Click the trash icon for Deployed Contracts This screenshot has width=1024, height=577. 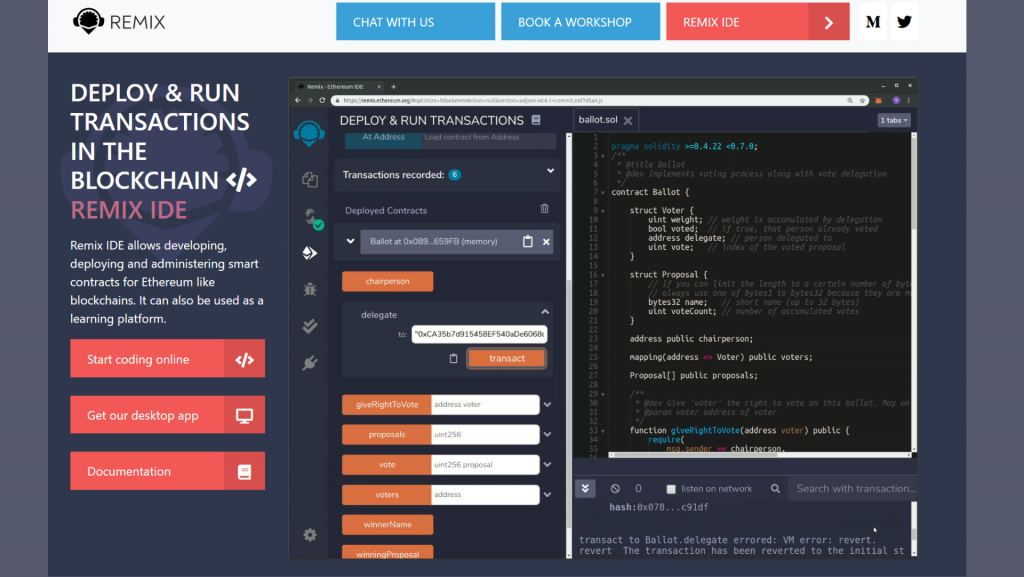(545, 209)
